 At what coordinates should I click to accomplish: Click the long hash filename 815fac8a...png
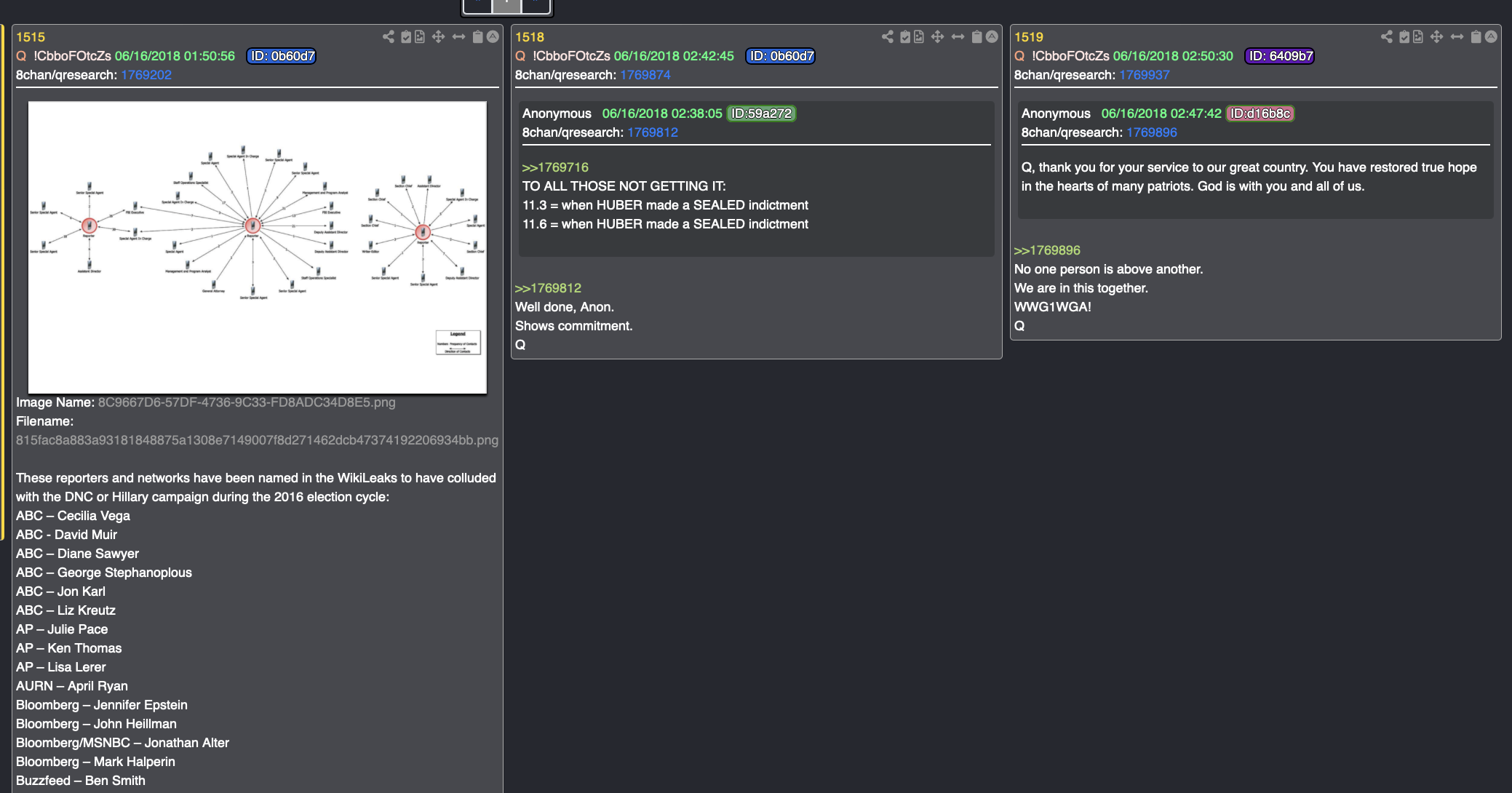click(257, 440)
